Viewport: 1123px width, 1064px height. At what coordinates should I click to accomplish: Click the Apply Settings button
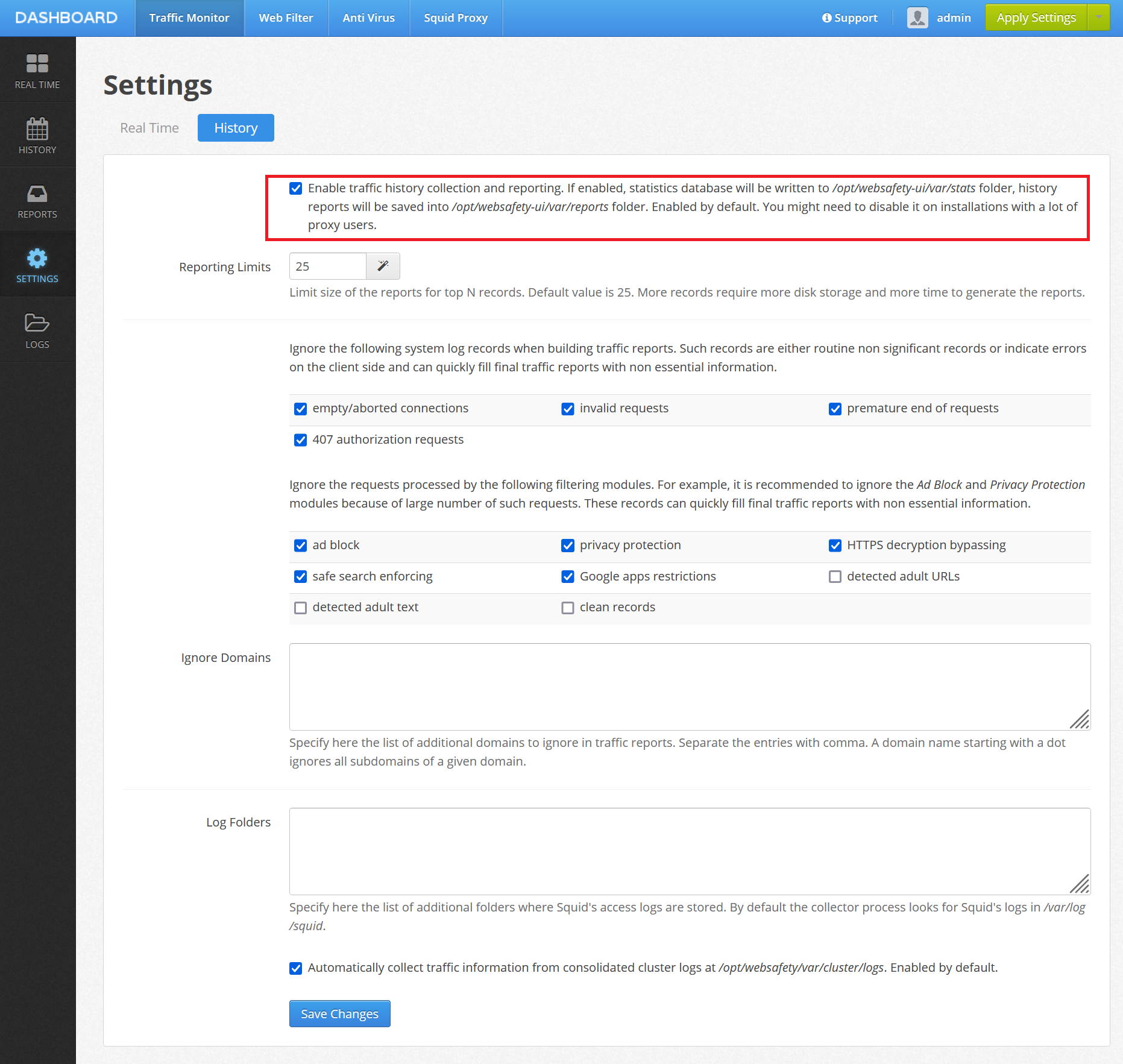pyautogui.click(x=1036, y=17)
